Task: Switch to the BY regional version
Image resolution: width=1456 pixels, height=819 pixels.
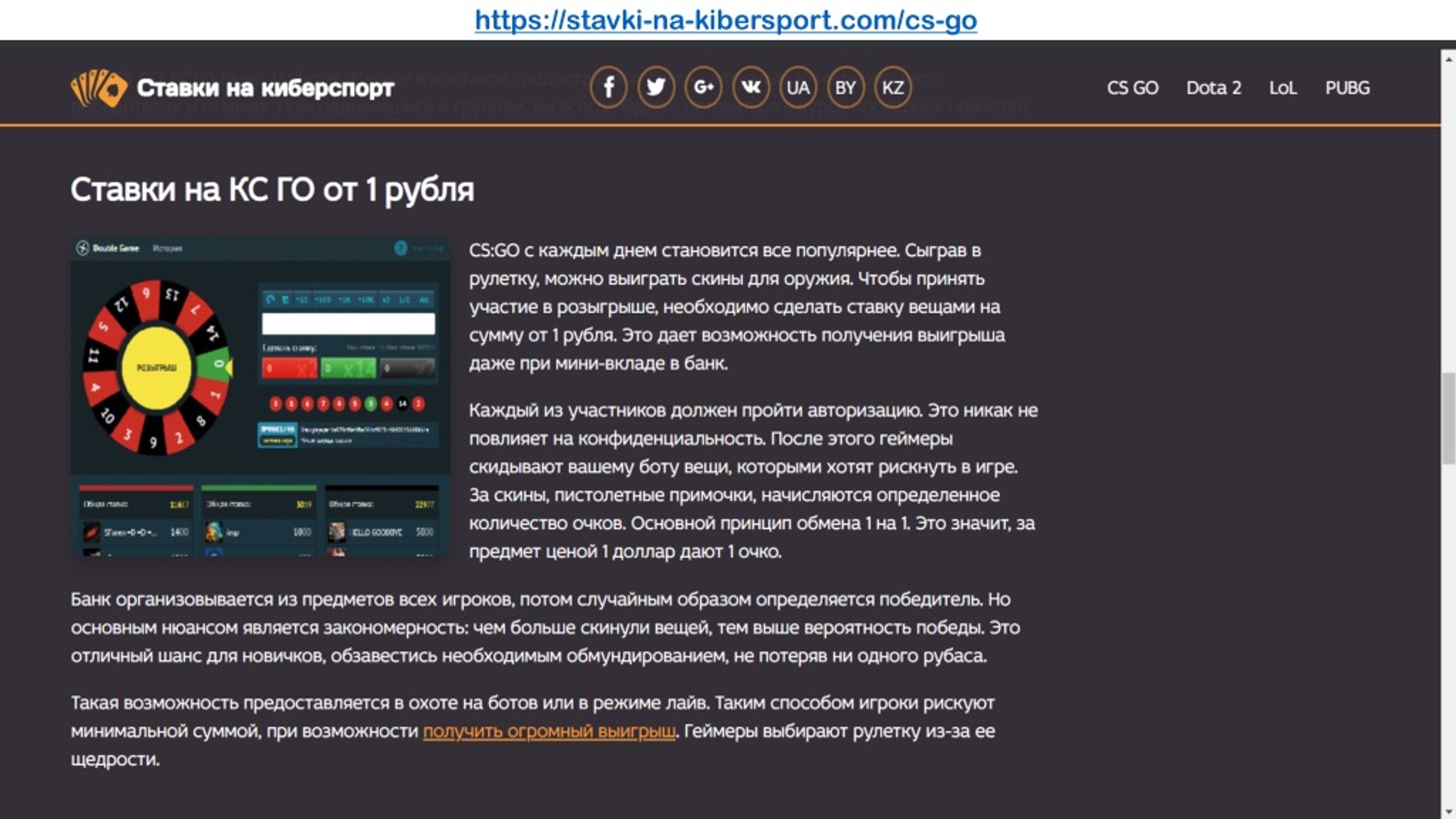Action: 845,88
